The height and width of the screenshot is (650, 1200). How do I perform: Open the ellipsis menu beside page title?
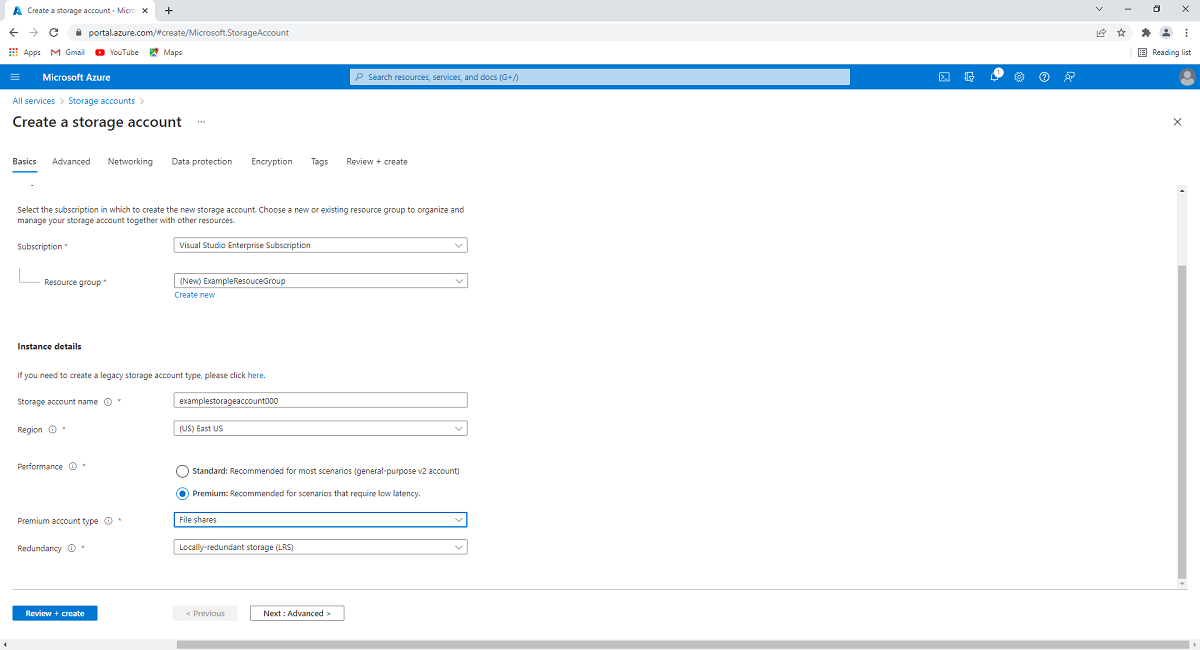click(201, 122)
